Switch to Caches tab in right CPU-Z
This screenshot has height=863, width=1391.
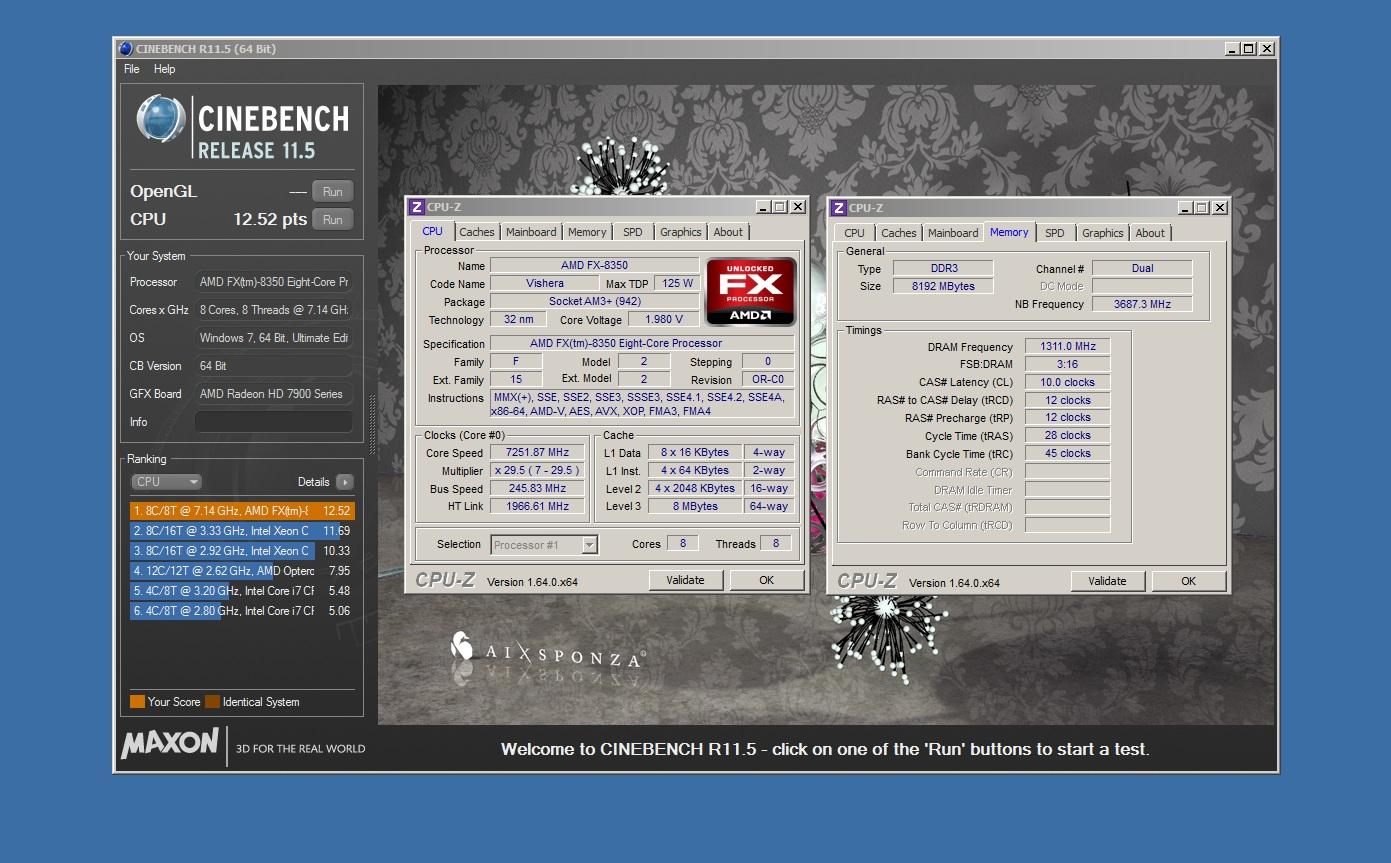click(899, 233)
